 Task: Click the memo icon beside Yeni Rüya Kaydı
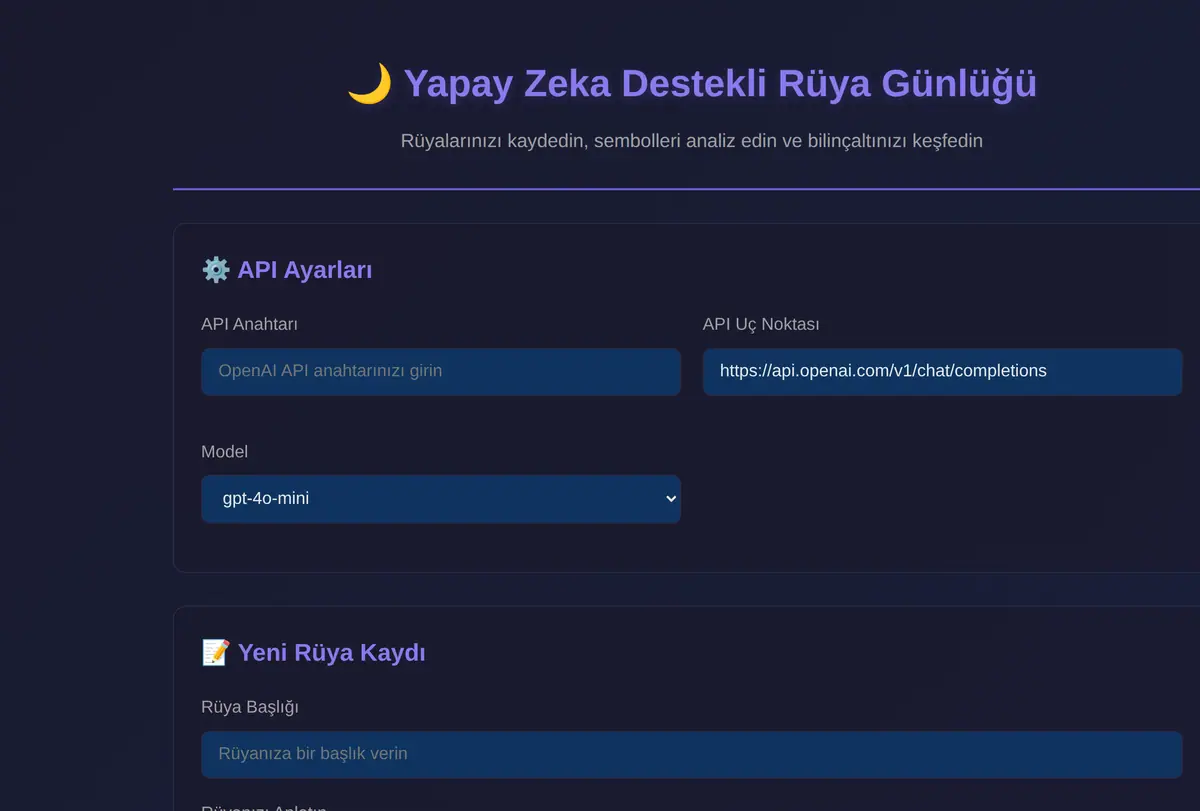point(215,652)
